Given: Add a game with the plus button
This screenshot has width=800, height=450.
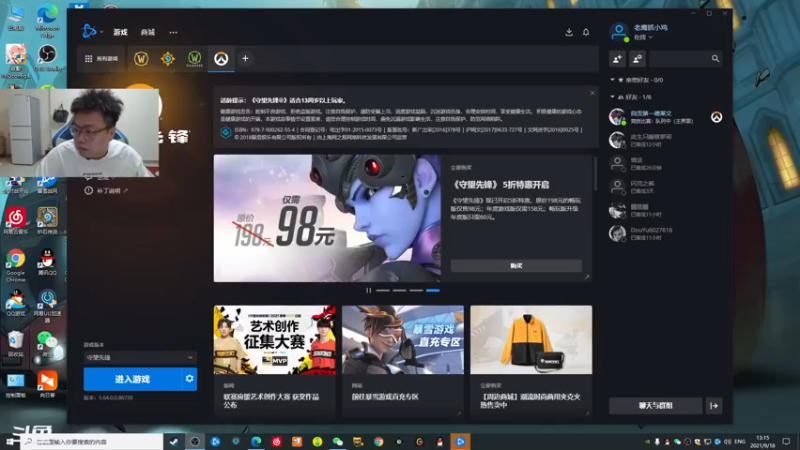Looking at the screenshot, I should click(245, 59).
